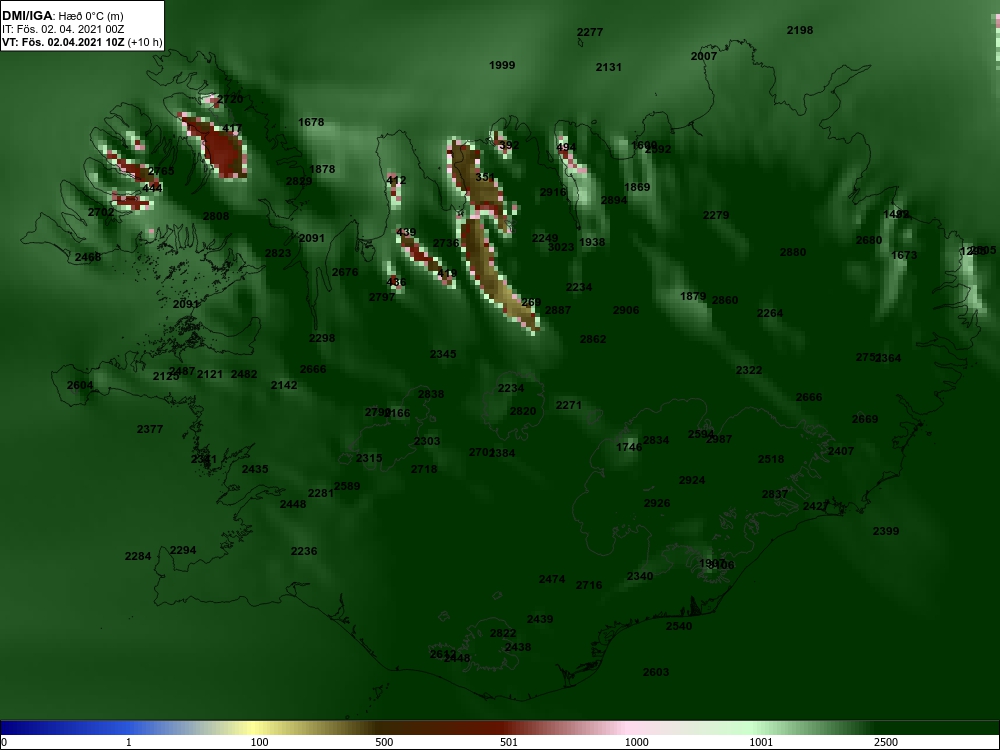This screenshot has height=750, width=1000.
Task: Click the number 2377
Action: [x=150, y=429]
